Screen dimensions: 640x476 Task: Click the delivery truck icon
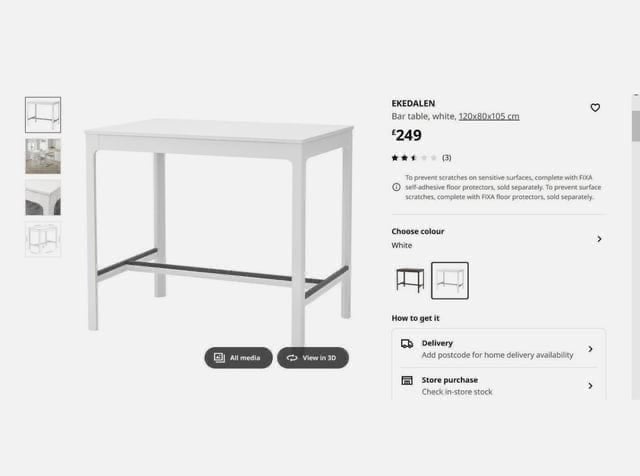click(407, 344)
